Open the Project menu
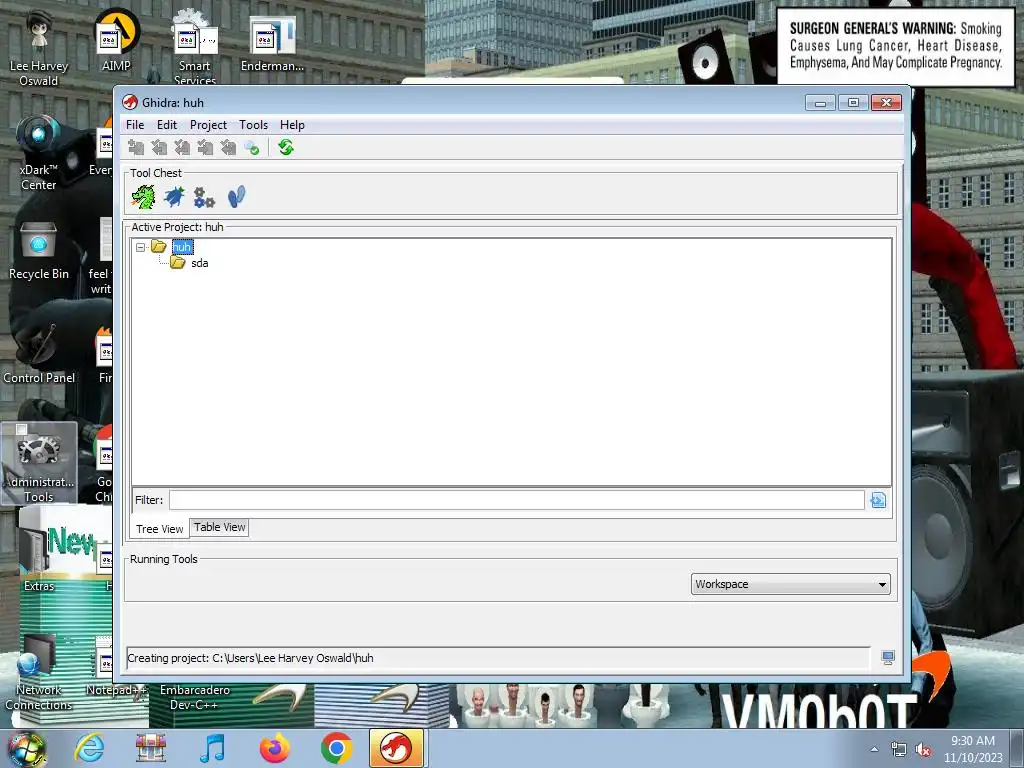 208,125
